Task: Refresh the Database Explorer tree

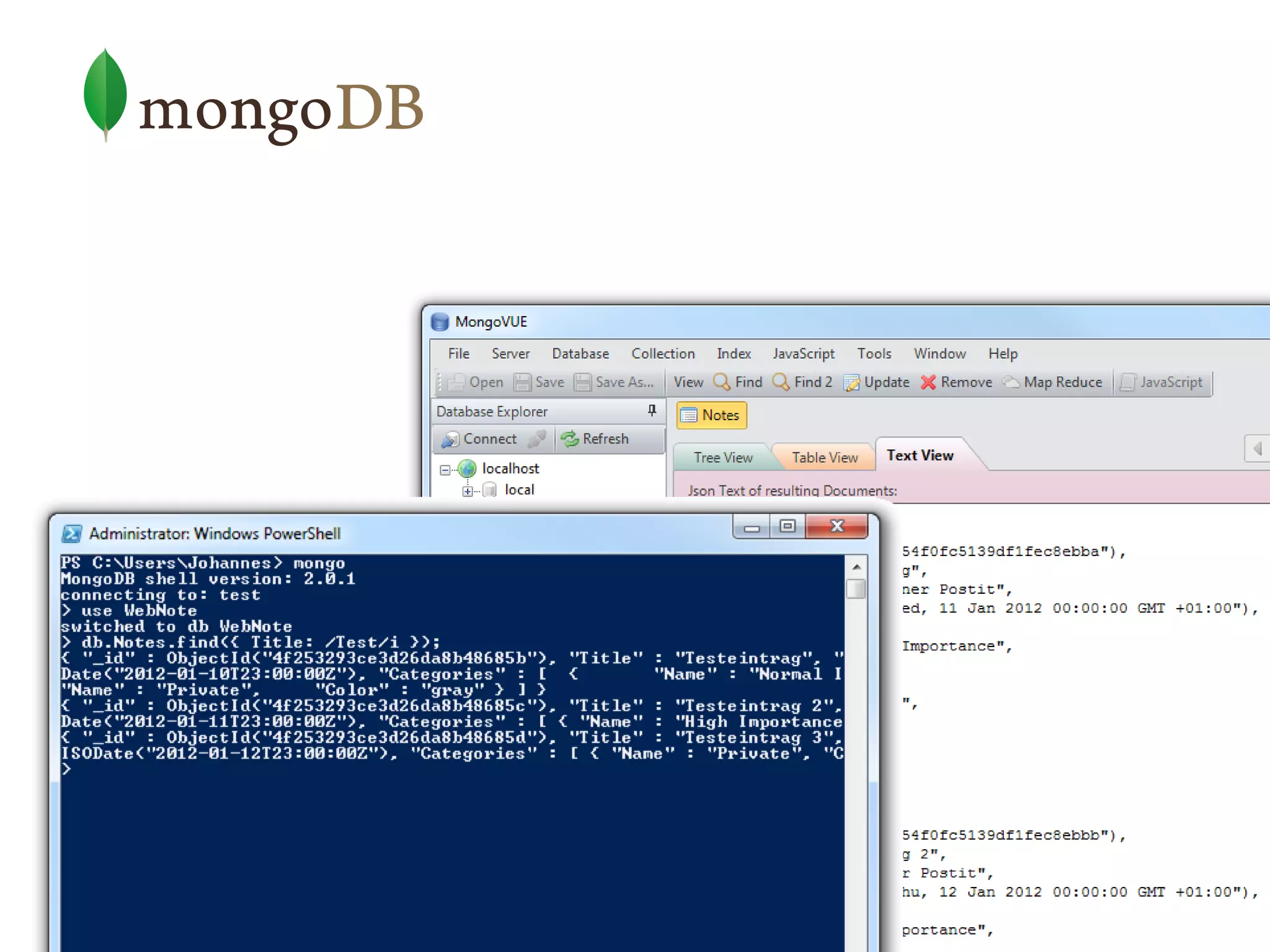Action: click(595, 439)
